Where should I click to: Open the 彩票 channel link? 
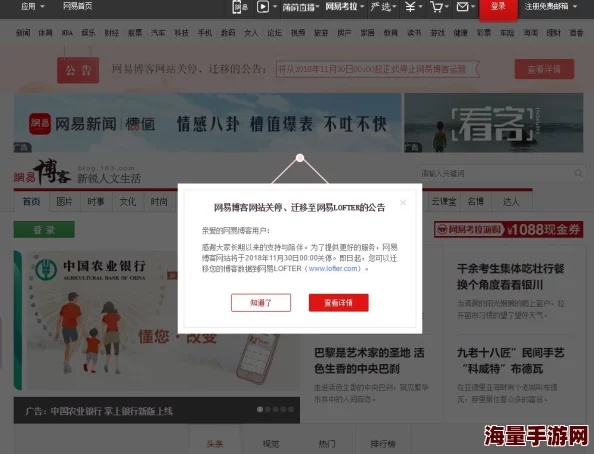(484, 33)
